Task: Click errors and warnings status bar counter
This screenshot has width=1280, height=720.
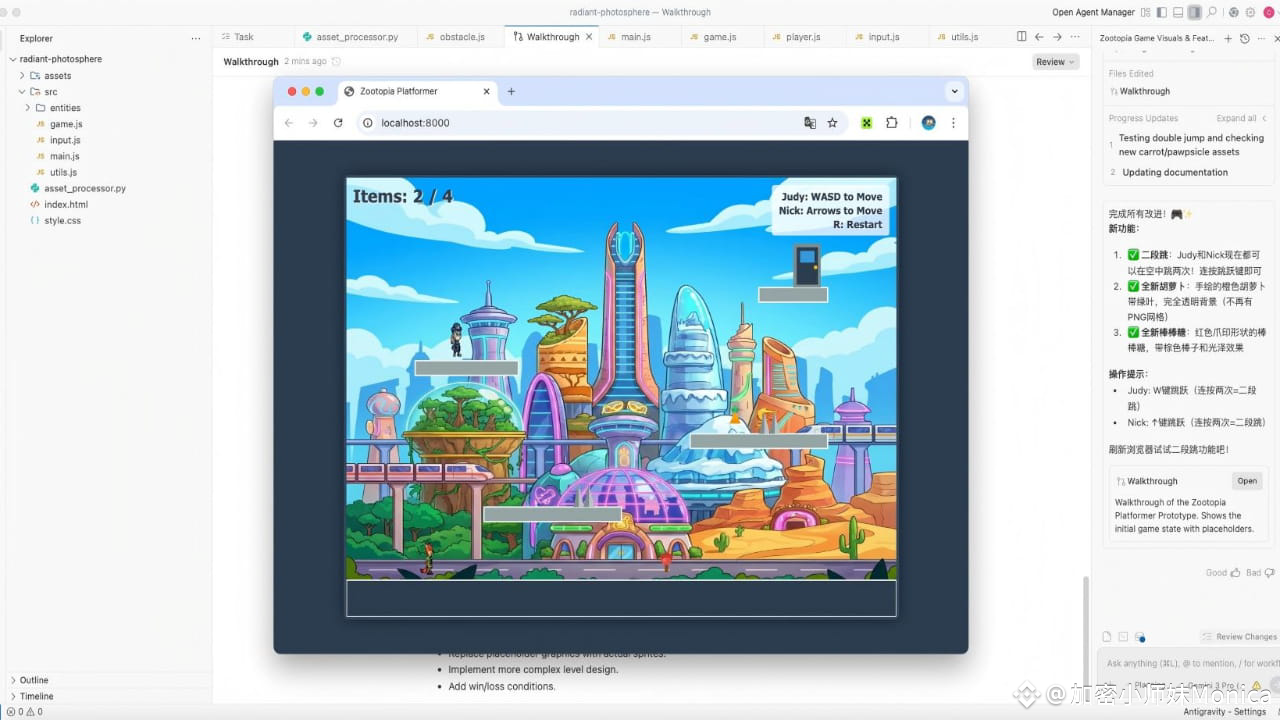Action: [x=25, y=712]
